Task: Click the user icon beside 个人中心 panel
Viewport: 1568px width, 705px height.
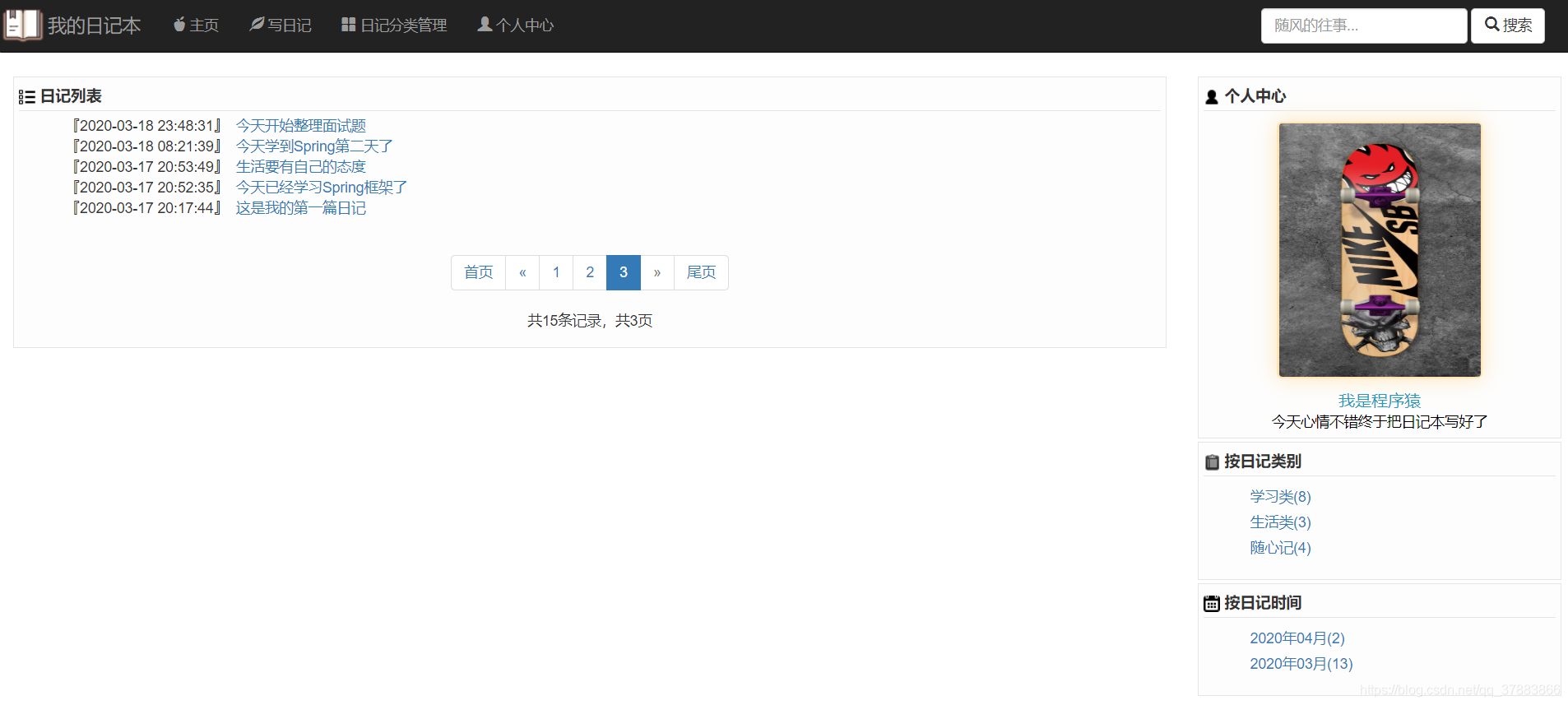Action: (x=1212, y=97)
